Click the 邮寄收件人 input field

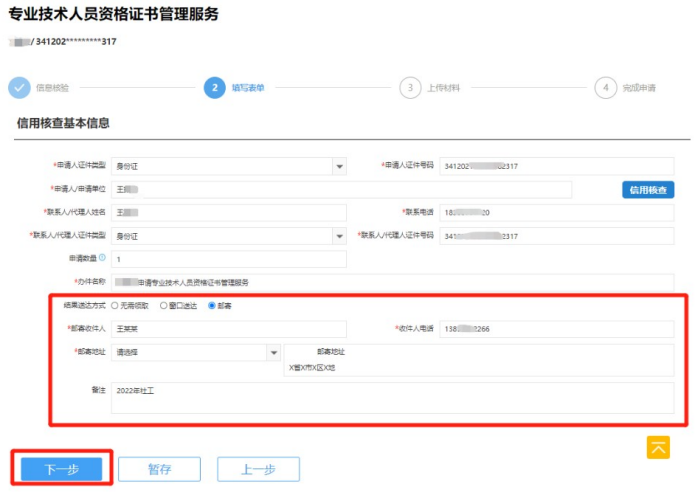click(228, 328)
